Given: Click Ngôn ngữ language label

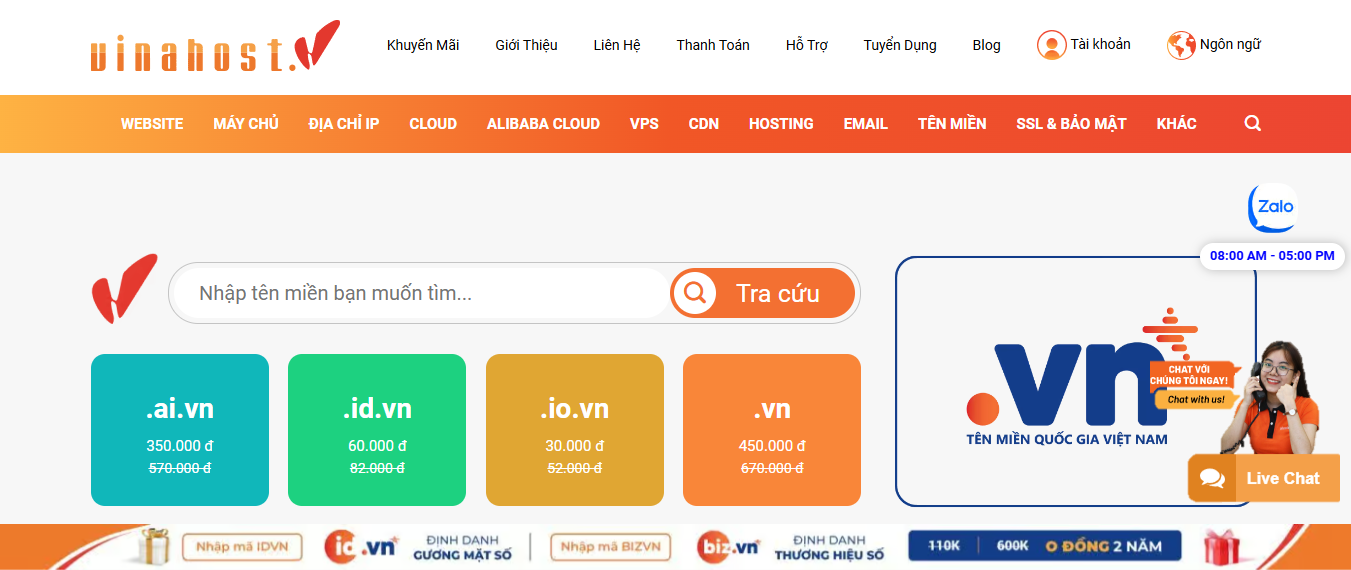Looking at the screenshot, I should [x=1230, y=44].
